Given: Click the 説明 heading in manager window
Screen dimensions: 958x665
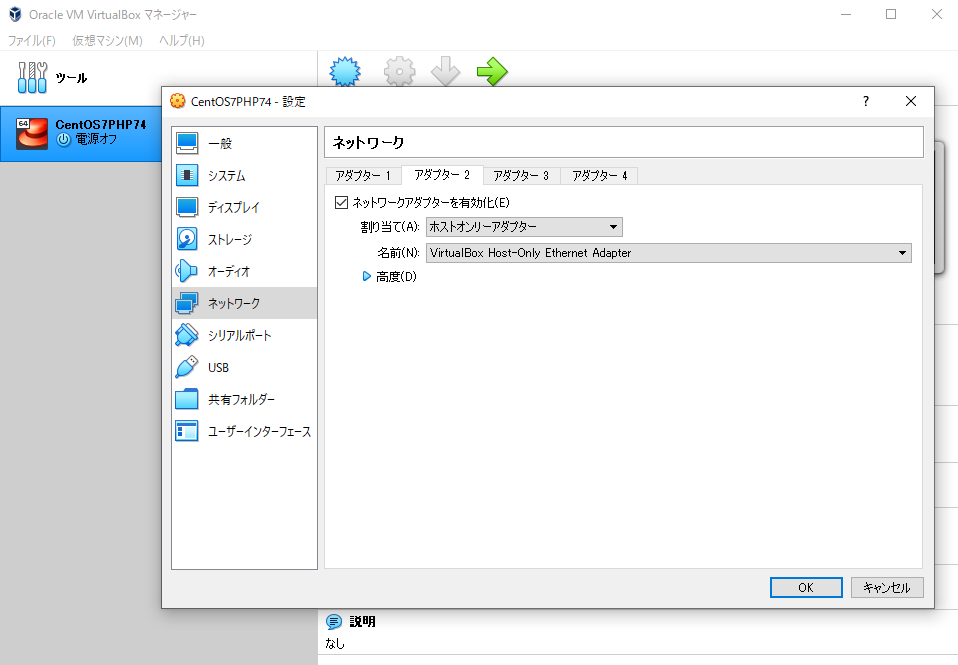Looking at the screenshot, I should click(362, 622).
